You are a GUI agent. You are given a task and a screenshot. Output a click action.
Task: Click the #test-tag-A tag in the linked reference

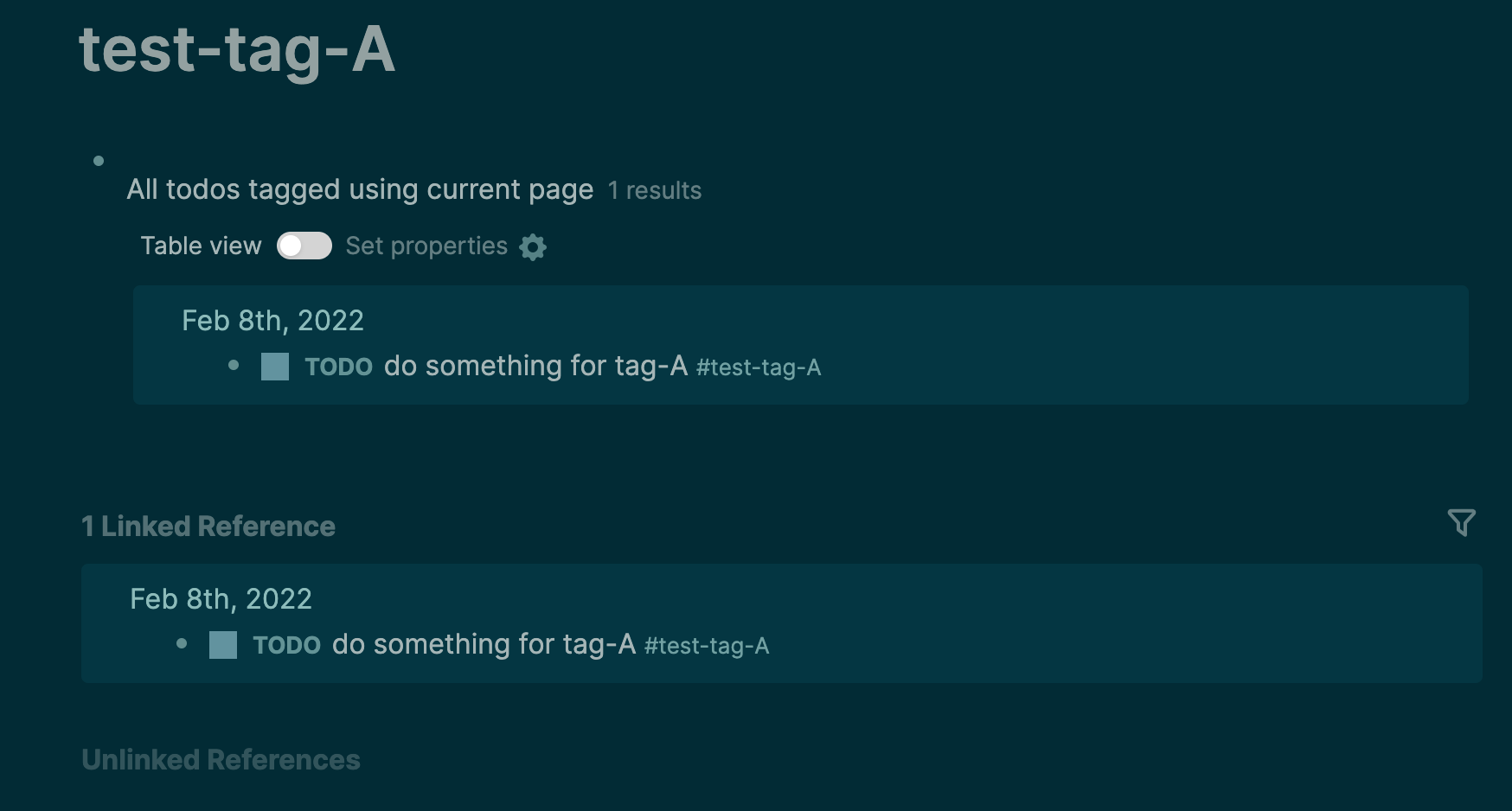[x=706, y=646]
